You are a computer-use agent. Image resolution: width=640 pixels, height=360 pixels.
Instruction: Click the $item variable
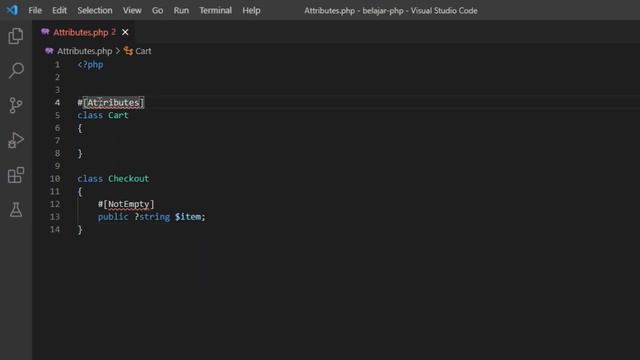point(188,217)
